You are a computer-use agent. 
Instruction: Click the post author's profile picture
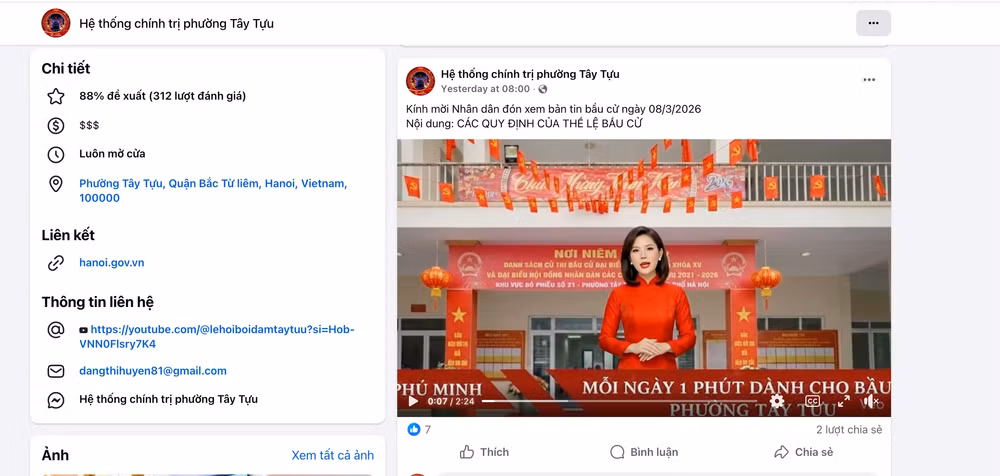pos(420,81)
